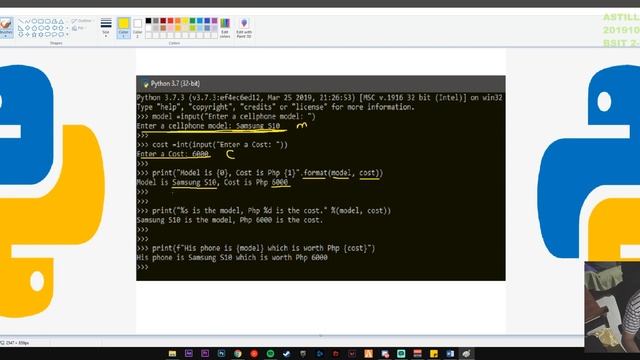Open Spotify from taskbar
Viewport: 640px width, 360px height.
point(271,353)
